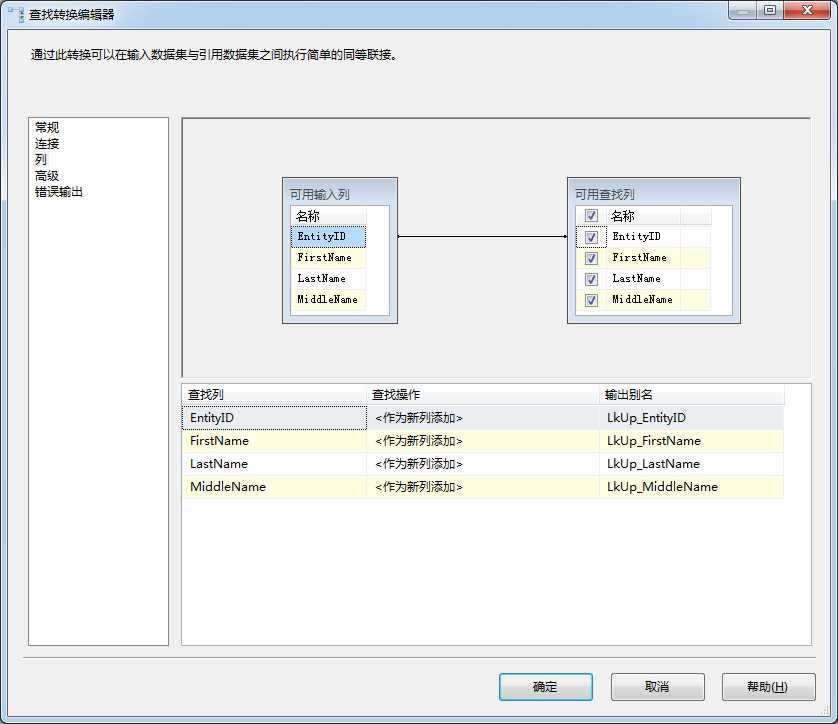
Task: Select the join line between EntityID columns
Action: [x=482, y=236]
